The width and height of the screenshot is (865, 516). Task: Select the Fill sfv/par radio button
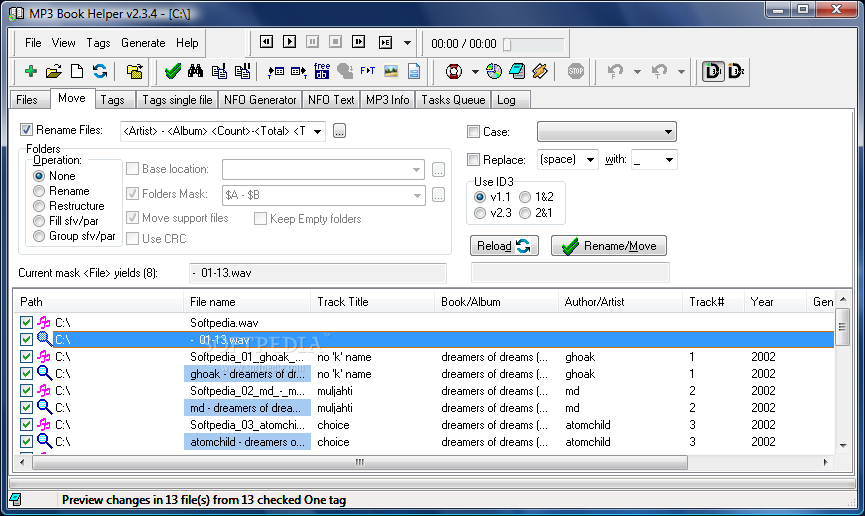point(39,221)
